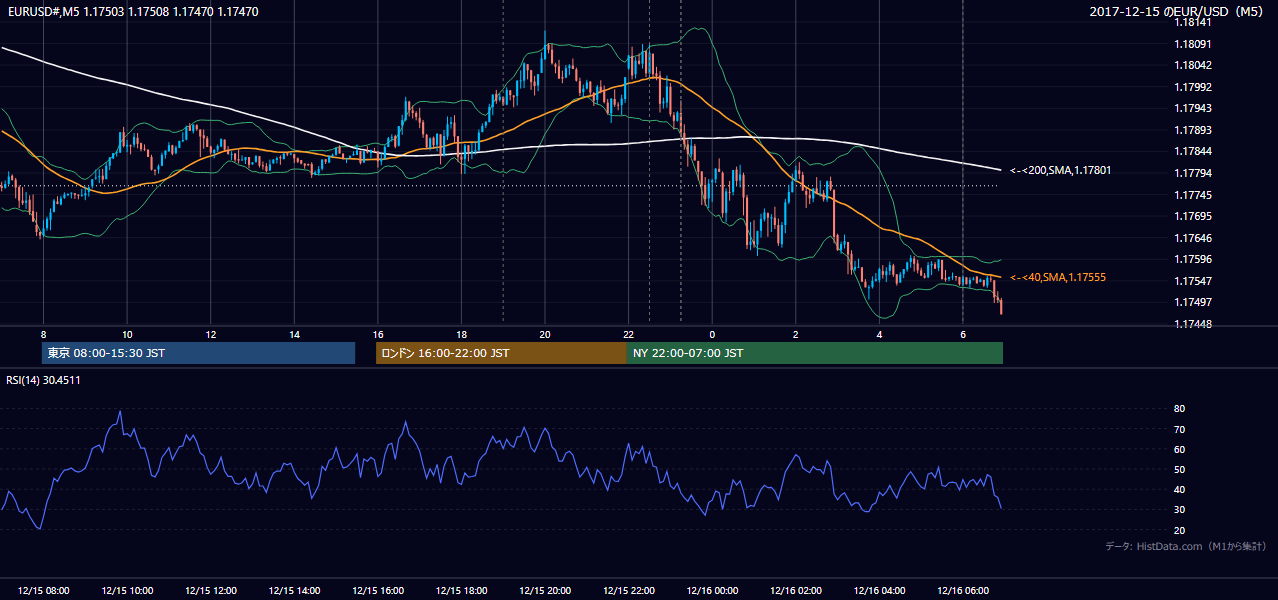
Task: Click hour tick 20 below the price chart
Action: 545,334
